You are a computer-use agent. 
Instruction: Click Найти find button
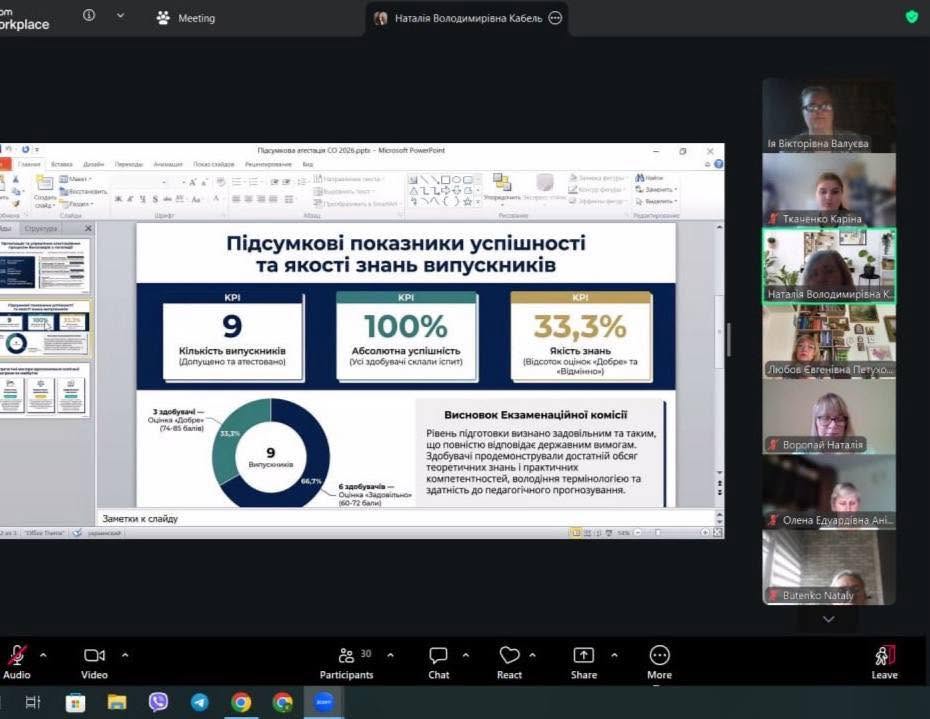tap(649, 178)
